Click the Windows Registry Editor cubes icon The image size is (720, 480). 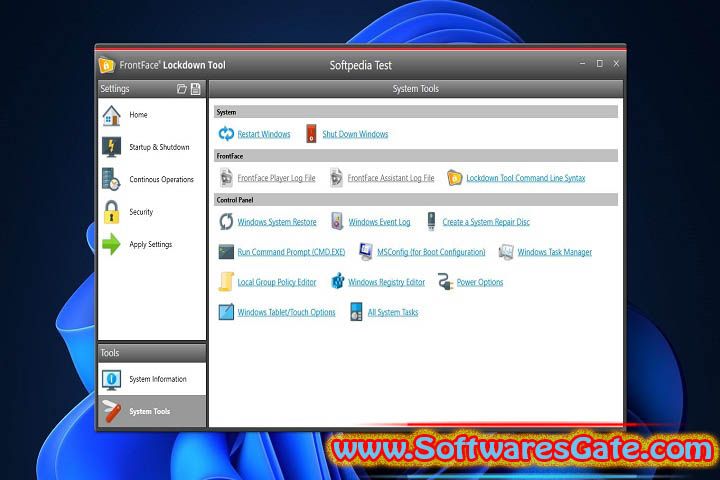[338, 281]
